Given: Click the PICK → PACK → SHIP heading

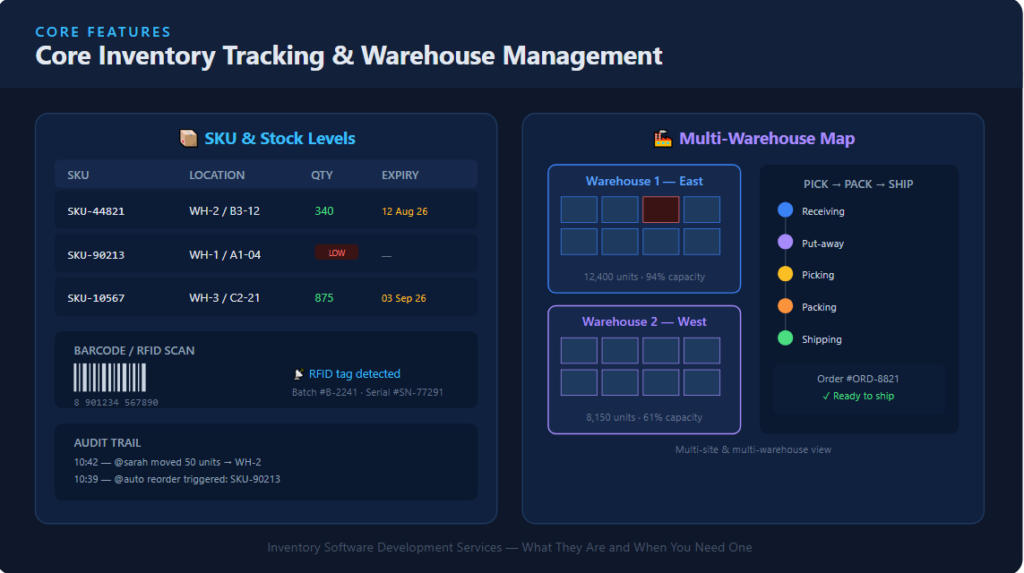Looking at the screenshot, I should click(858, 184).
